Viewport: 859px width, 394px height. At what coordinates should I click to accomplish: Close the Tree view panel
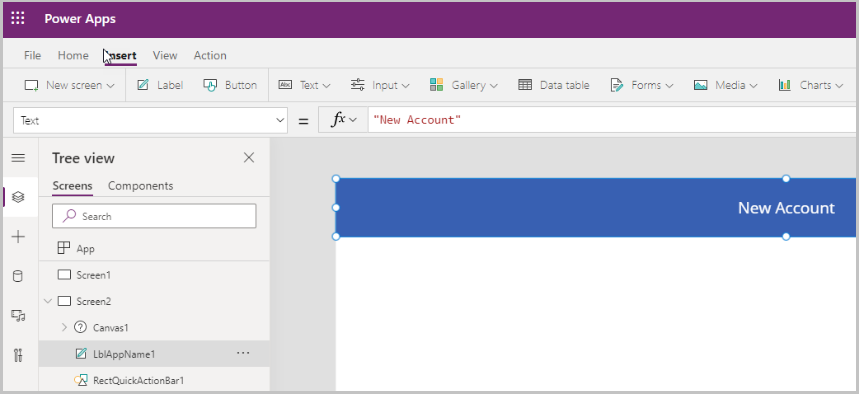click(249, 158)
